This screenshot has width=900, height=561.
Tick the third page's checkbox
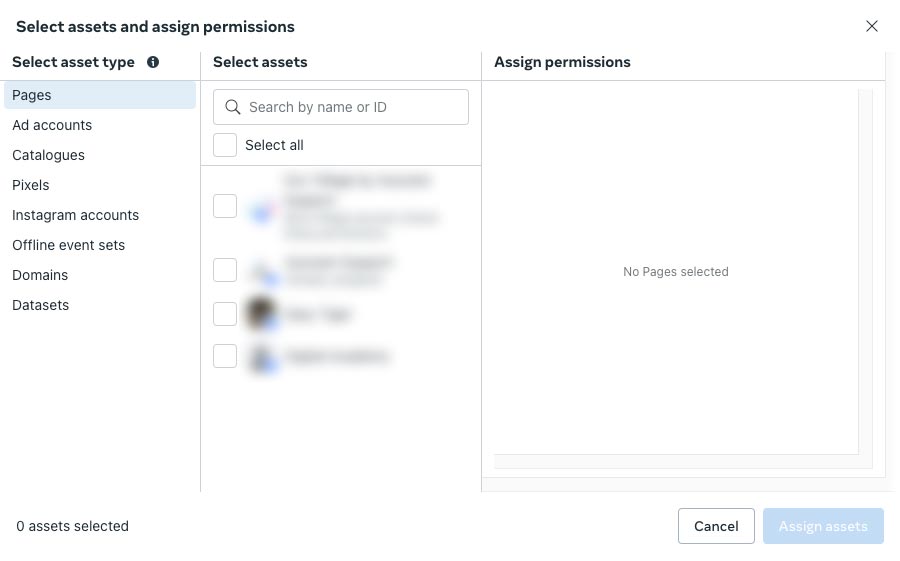(225, 314)
